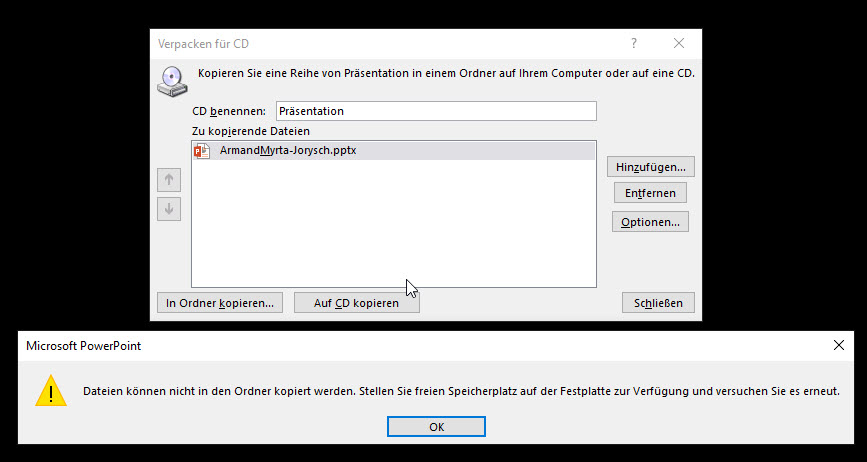Click the 'Microsoft PowerPoint' dialog title
Viewport: 867px width, 462px height.
click(83, 346)
